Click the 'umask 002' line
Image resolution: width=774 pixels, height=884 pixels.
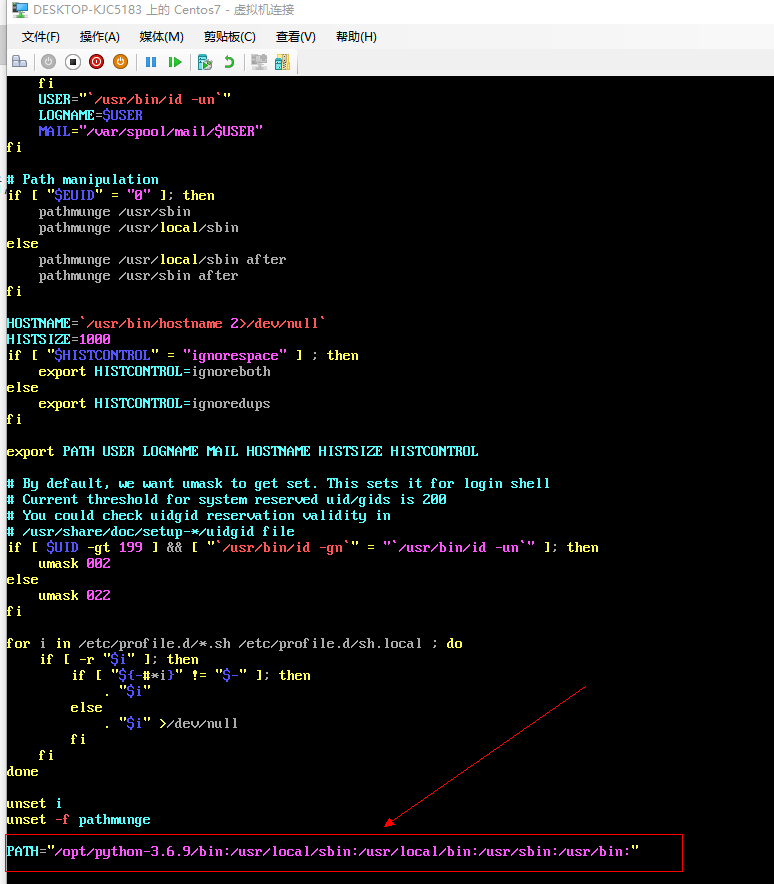74,563
